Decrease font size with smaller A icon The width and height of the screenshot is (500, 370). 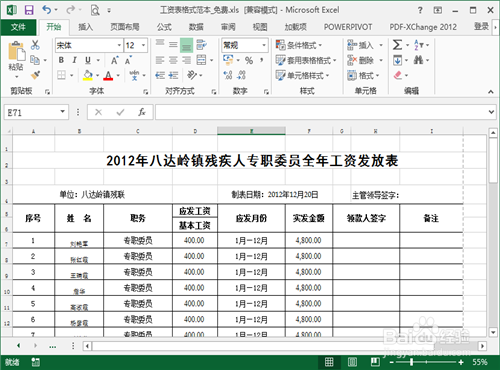pyautogui.click(x=128, y=60)
